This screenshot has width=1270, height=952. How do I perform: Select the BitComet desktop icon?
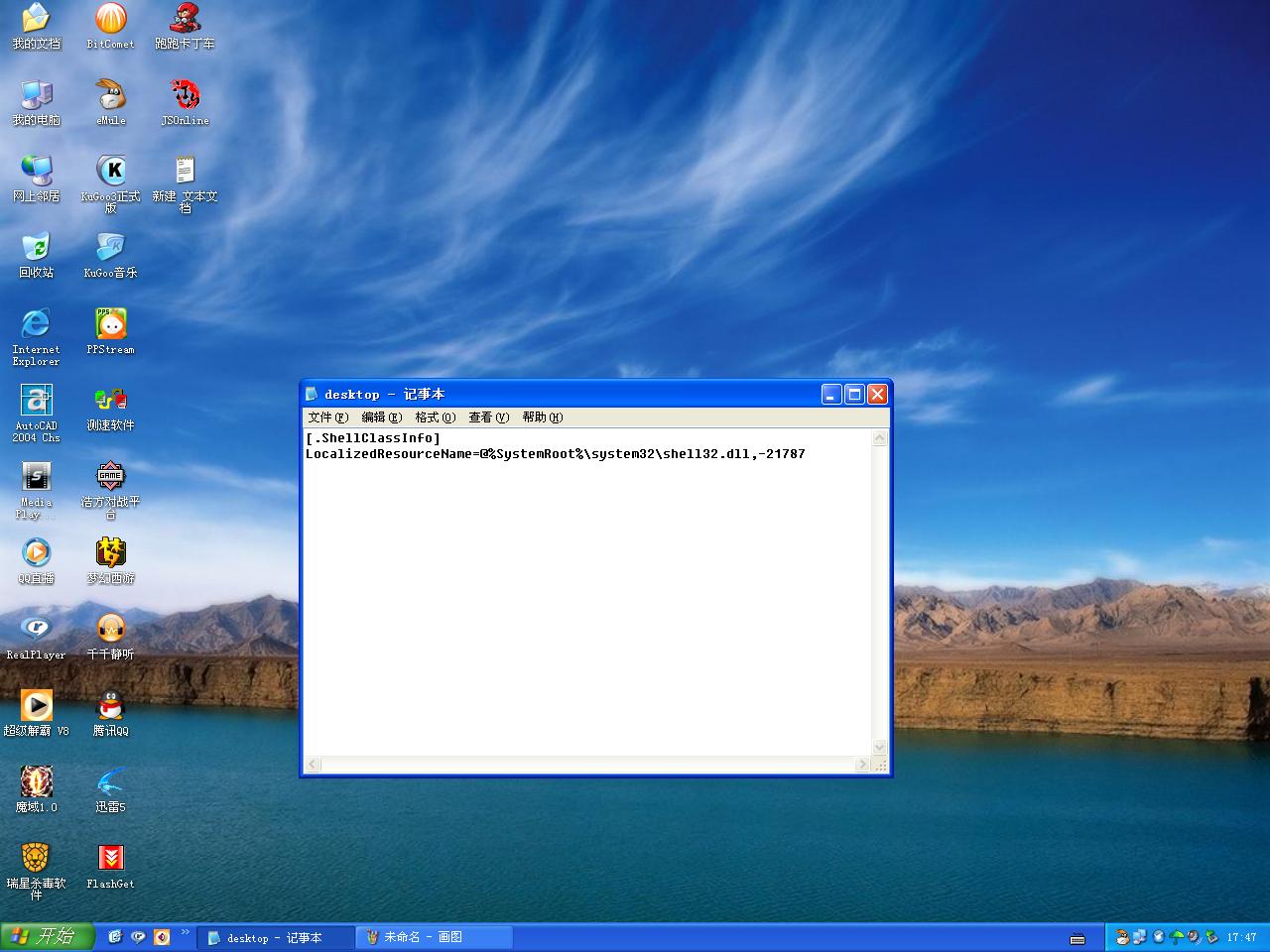tap(110, 26)
